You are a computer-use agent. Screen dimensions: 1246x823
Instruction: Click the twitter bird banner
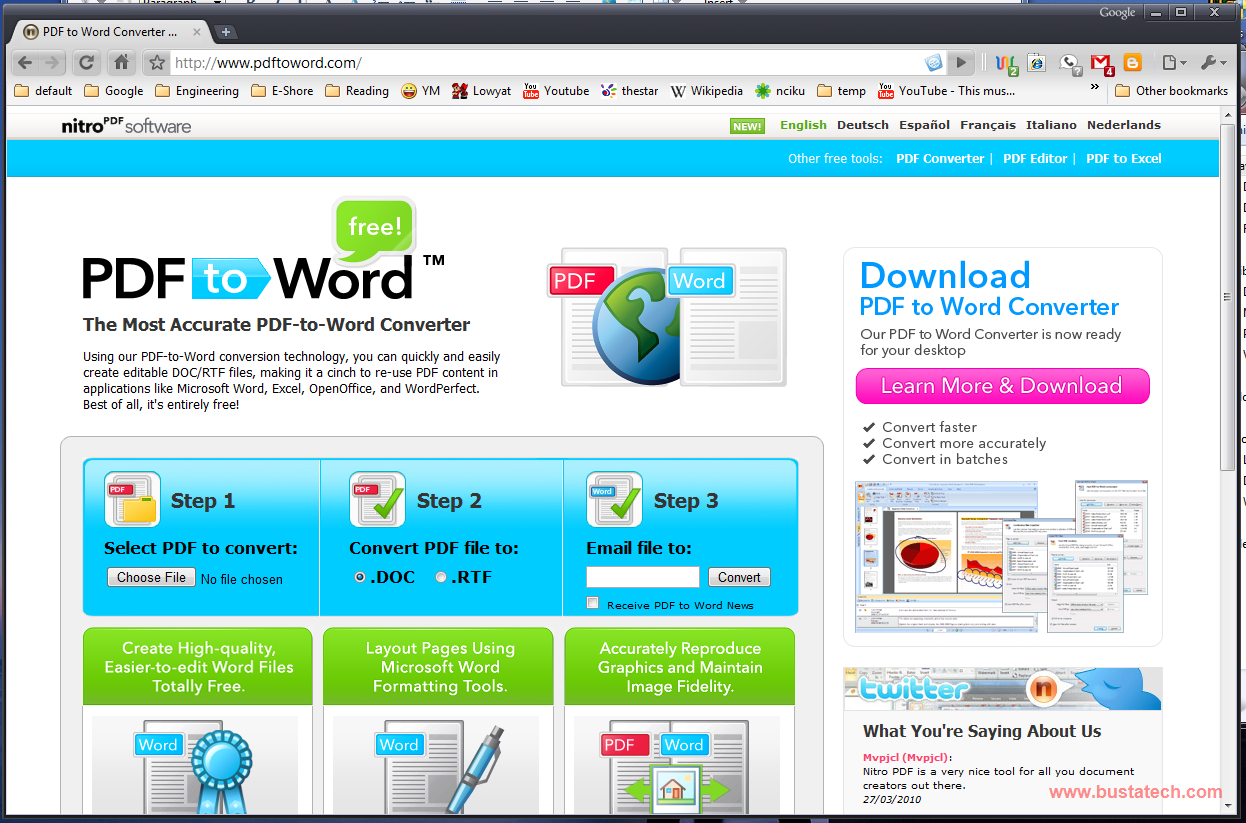coord(1002,688)
